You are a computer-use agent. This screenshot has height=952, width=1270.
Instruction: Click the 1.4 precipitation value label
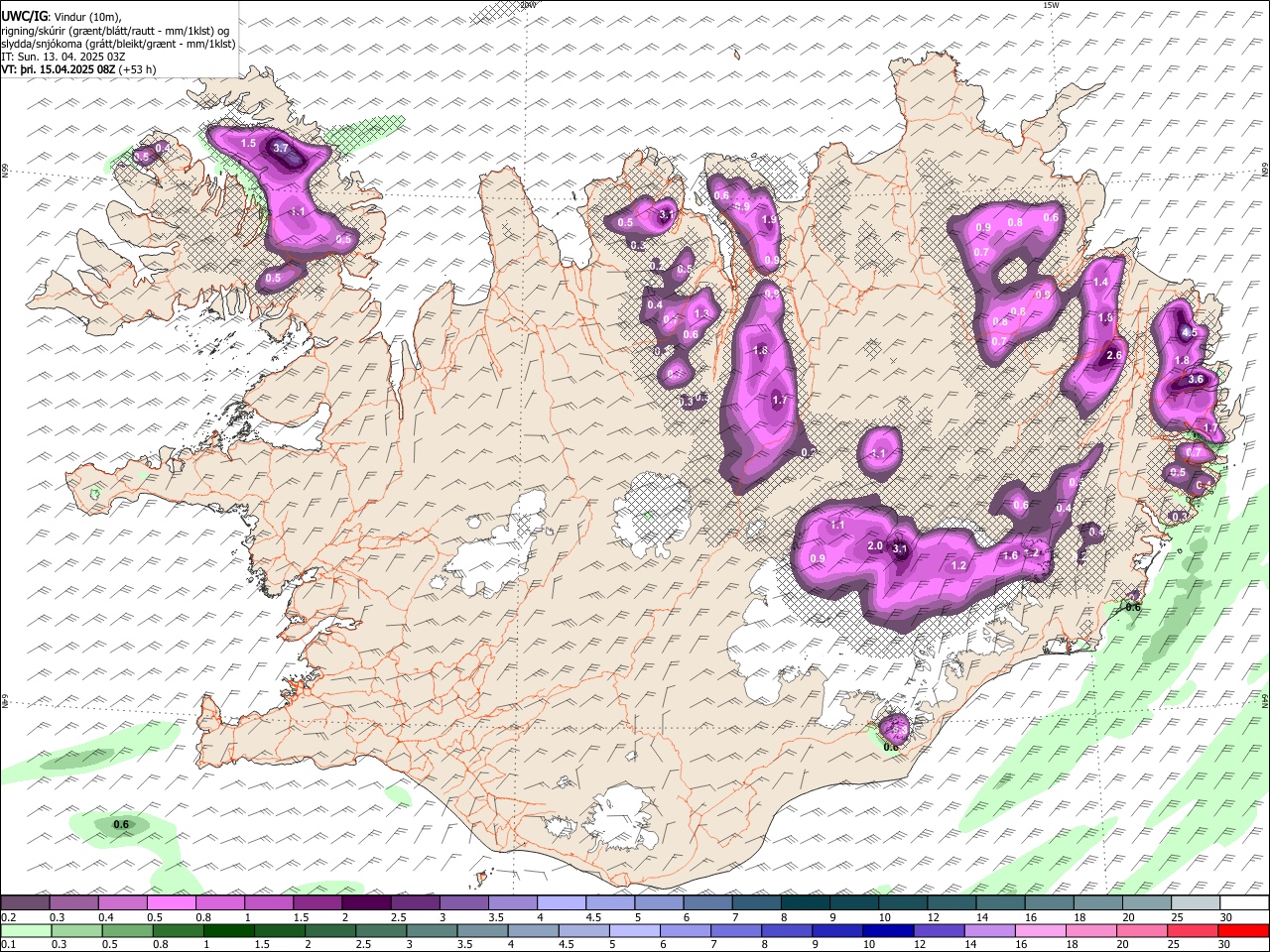click(1100, 283)
